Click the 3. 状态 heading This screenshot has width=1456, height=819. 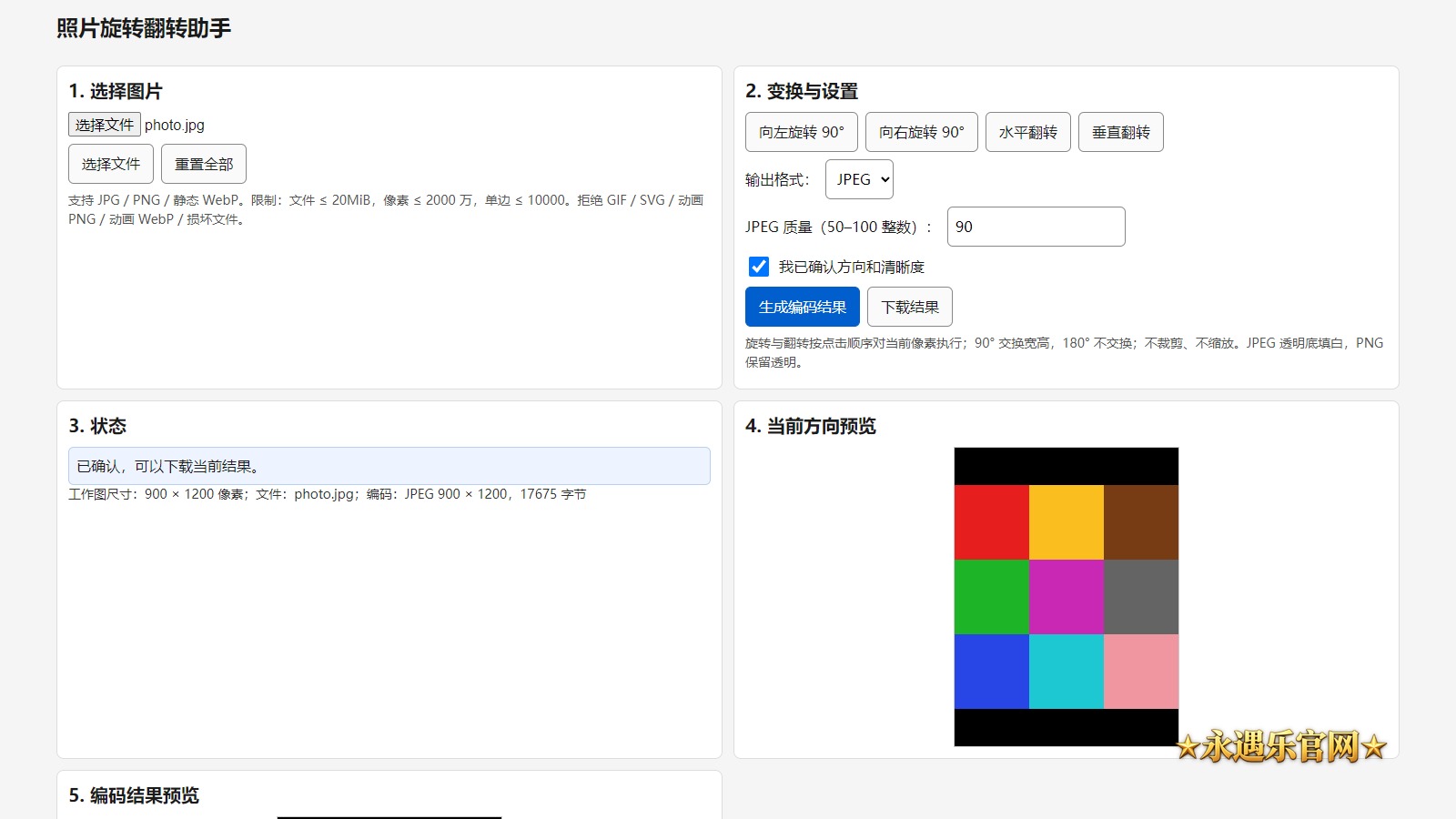(97, 426)
